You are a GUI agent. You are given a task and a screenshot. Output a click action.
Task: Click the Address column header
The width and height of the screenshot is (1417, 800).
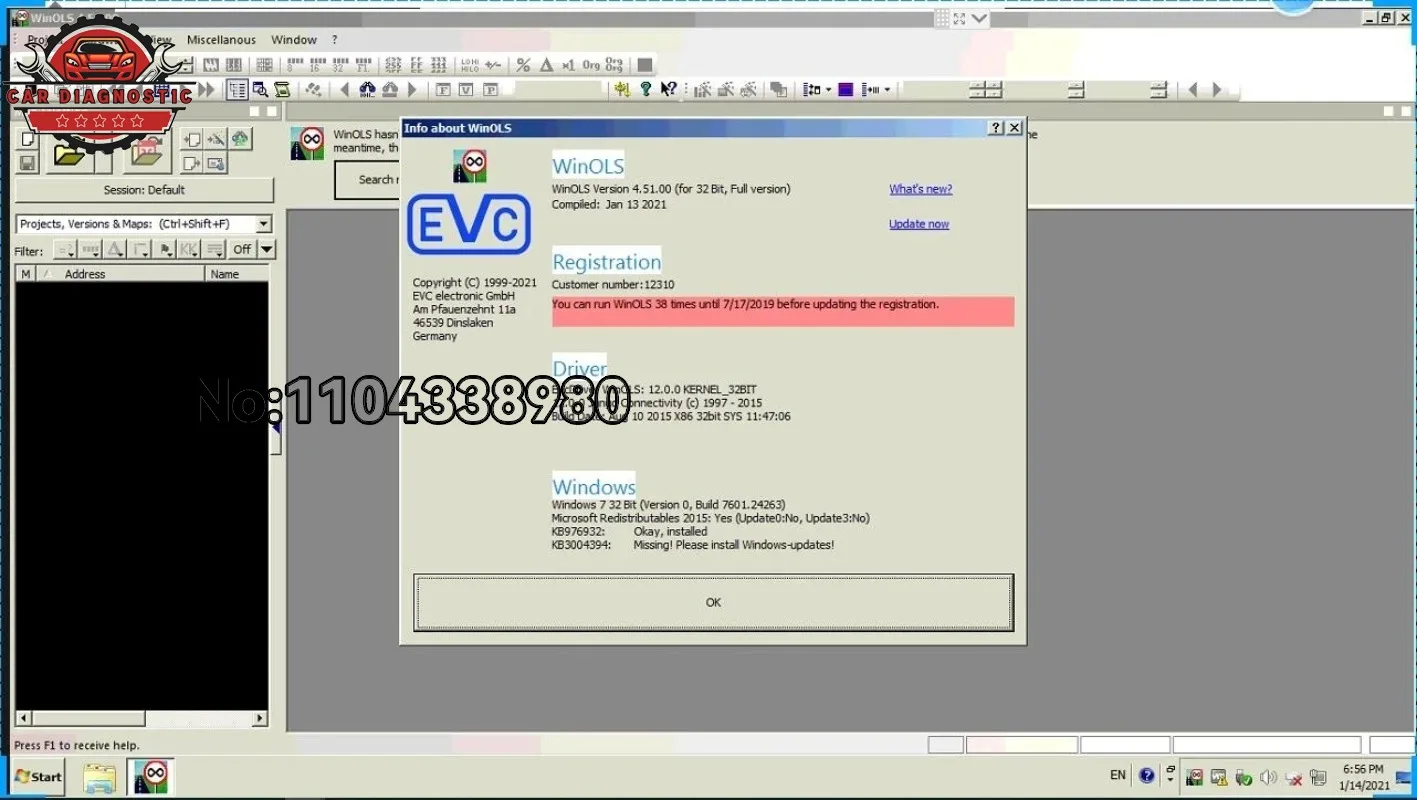[120, 274]
